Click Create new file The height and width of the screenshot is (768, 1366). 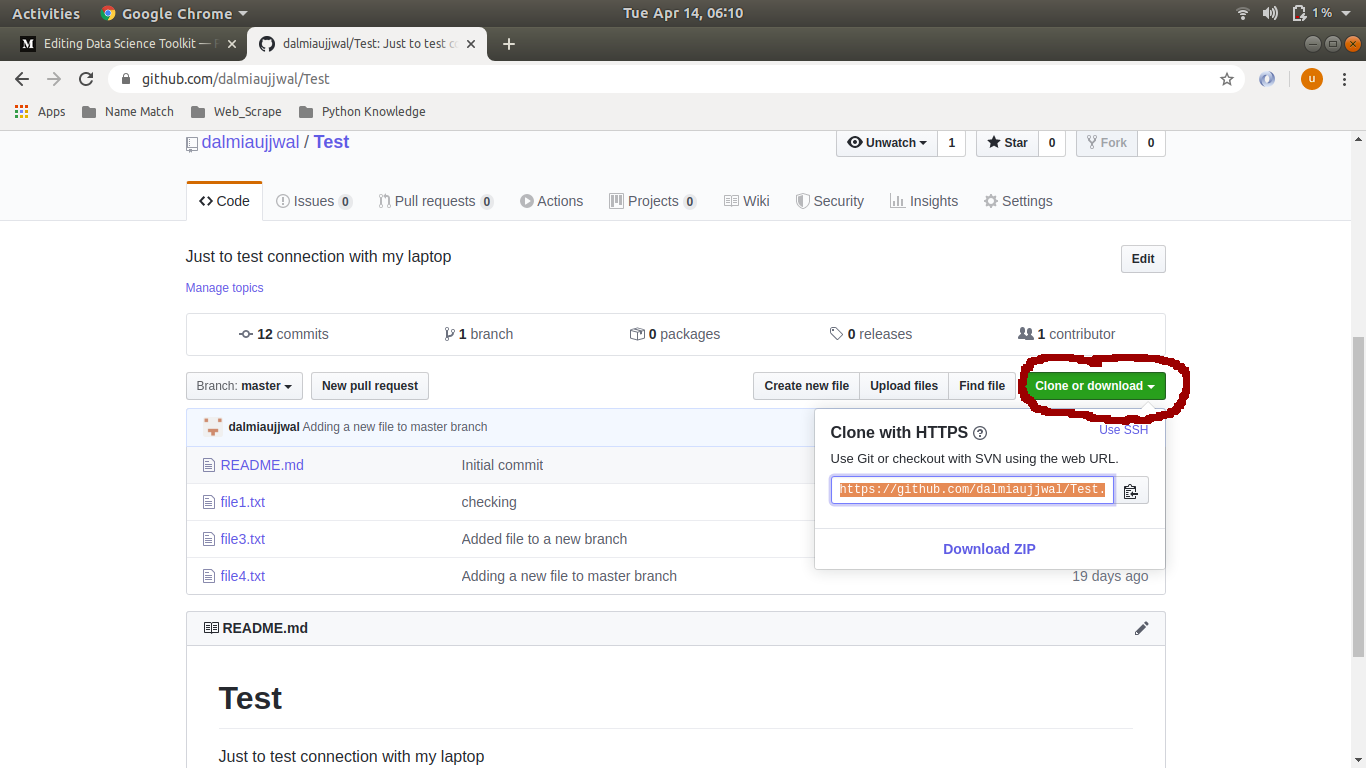click(x=807, y=386)
